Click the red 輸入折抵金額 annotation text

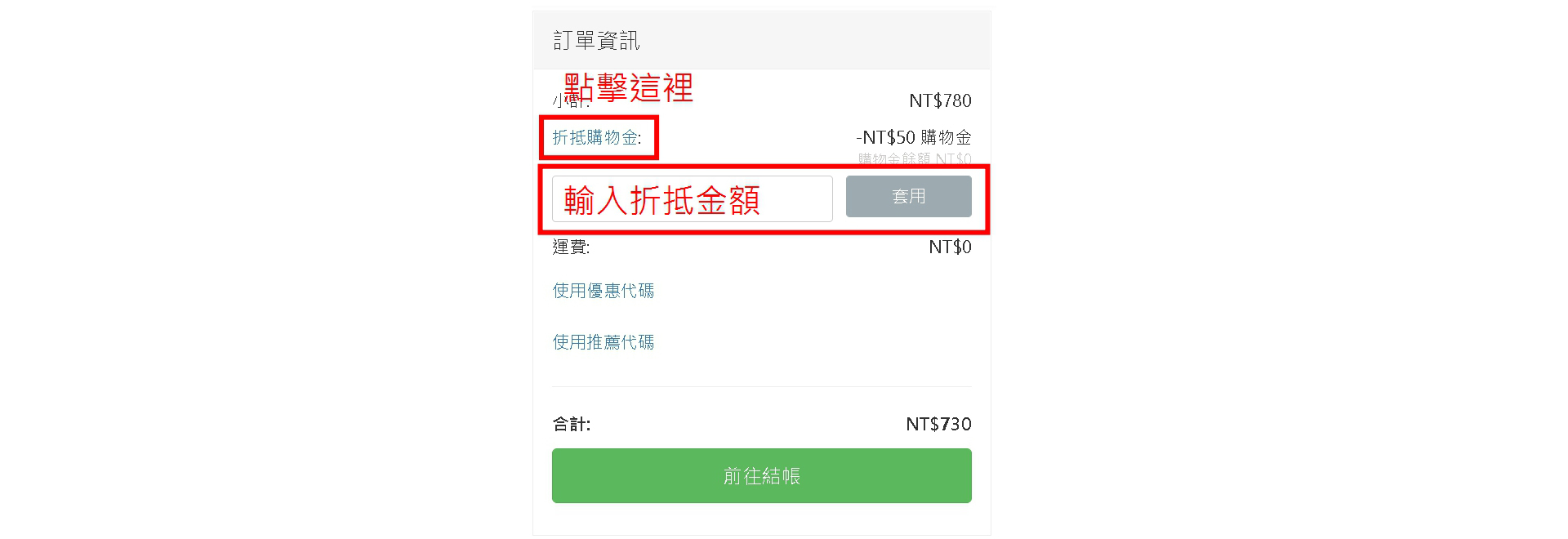click(x=661, y=200)
